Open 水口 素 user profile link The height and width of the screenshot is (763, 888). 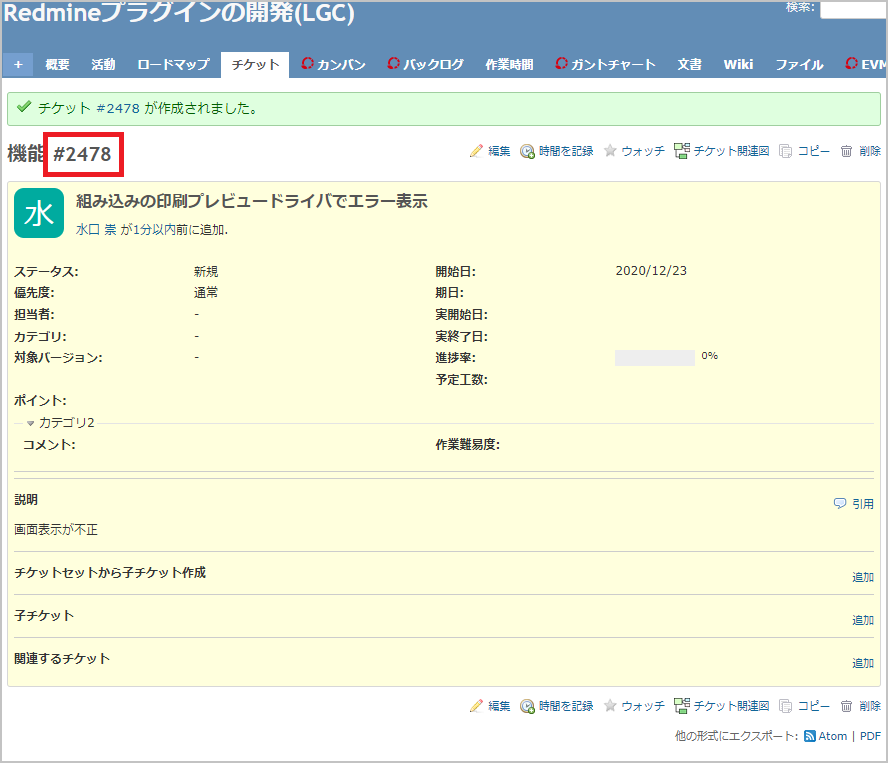coord(96,229)
